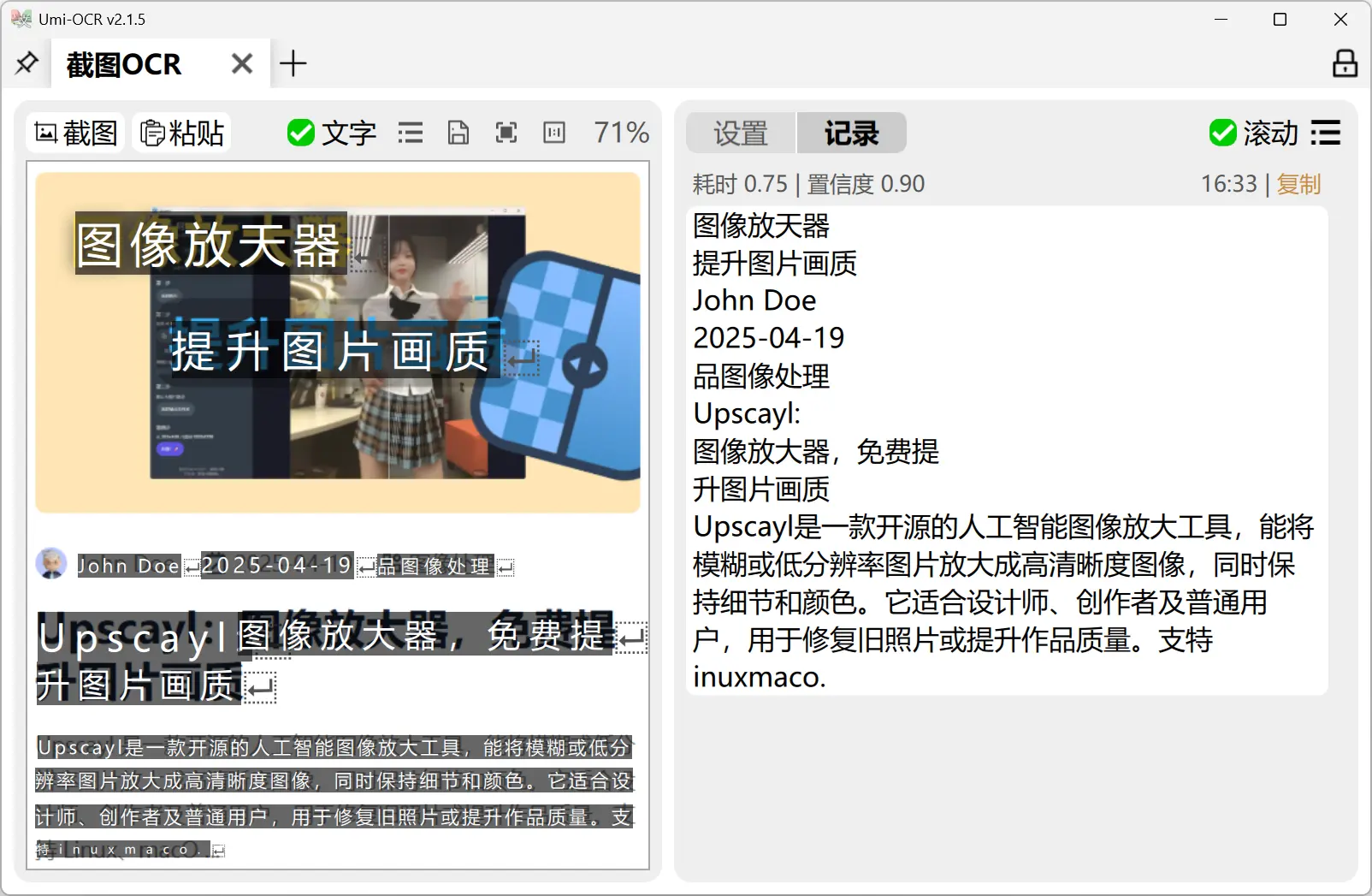Click the "2025-04-19" line in results
The image size is (1372, 896).
(769, 338)
